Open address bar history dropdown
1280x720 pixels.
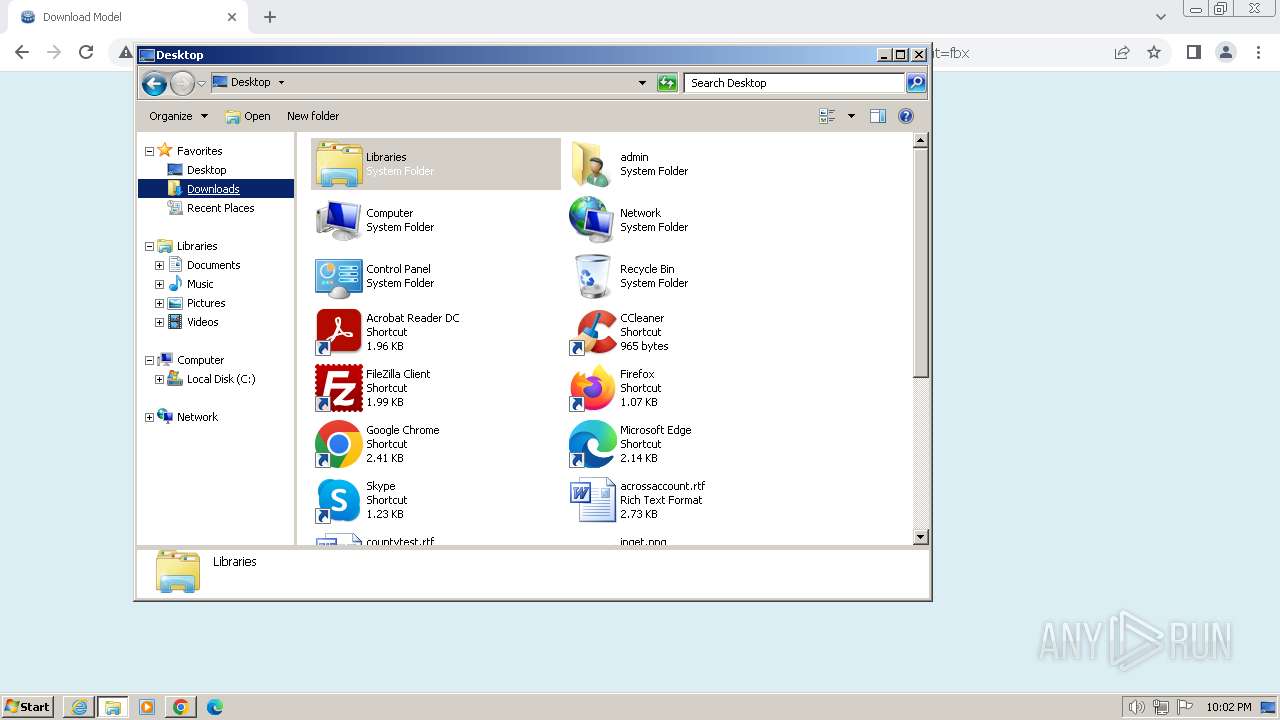pos(642,83)
